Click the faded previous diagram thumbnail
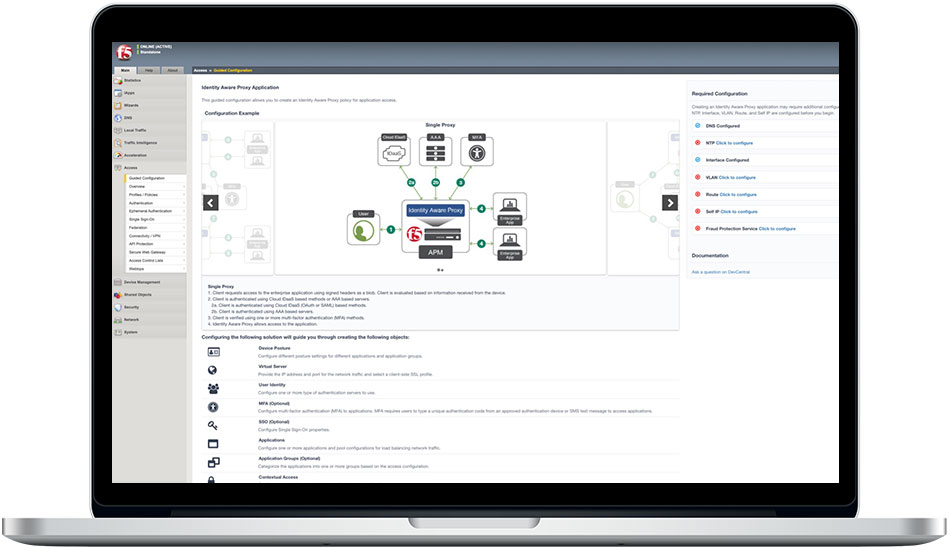This screenshot has width=950, height=547. (x=238, y=198)
